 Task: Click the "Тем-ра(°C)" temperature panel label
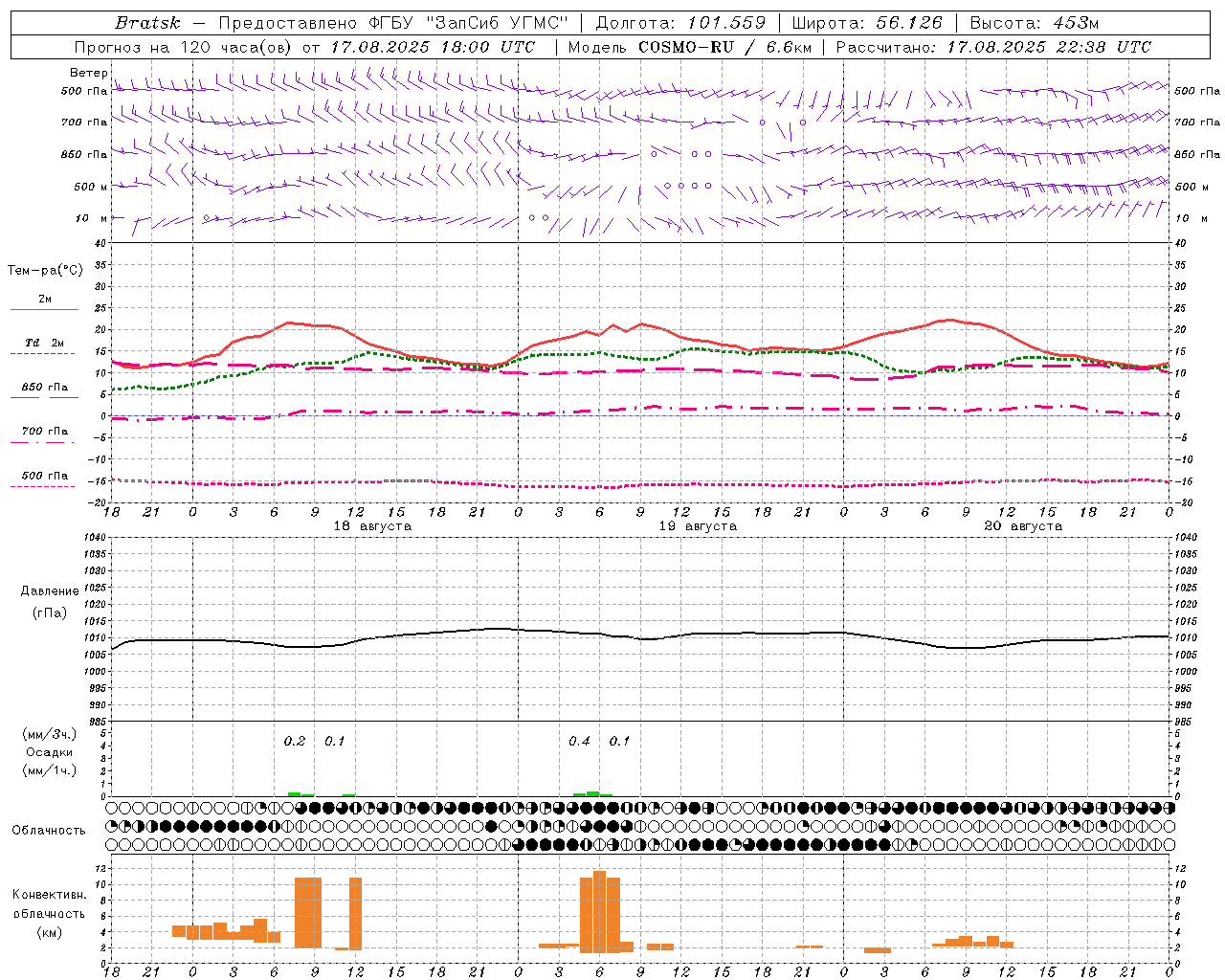(x=45, y=271)
